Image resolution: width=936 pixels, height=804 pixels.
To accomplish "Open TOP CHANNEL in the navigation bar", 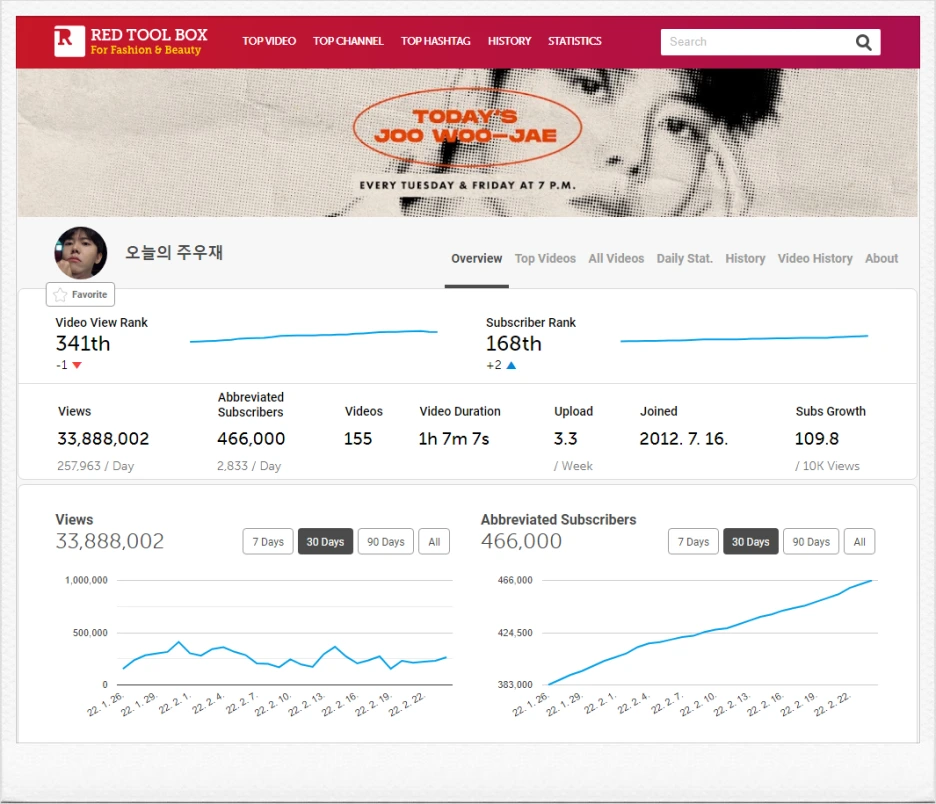I will (x=348, y=41).
